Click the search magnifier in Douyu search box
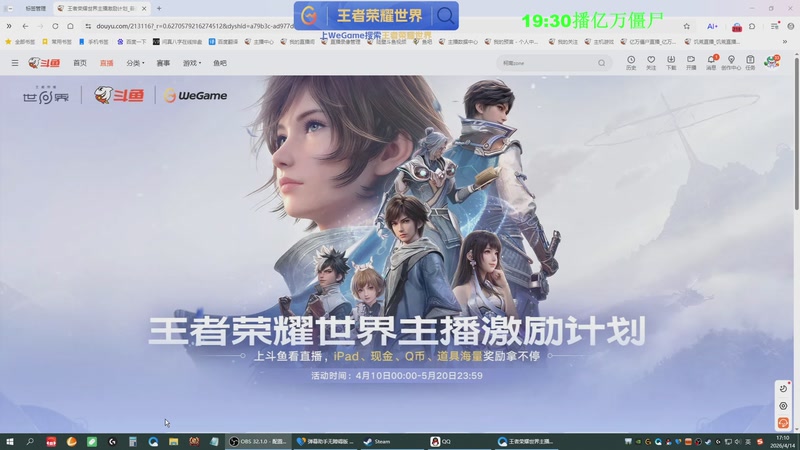The height and width of the screenshot is (450, 800). [x=602, y=63]
